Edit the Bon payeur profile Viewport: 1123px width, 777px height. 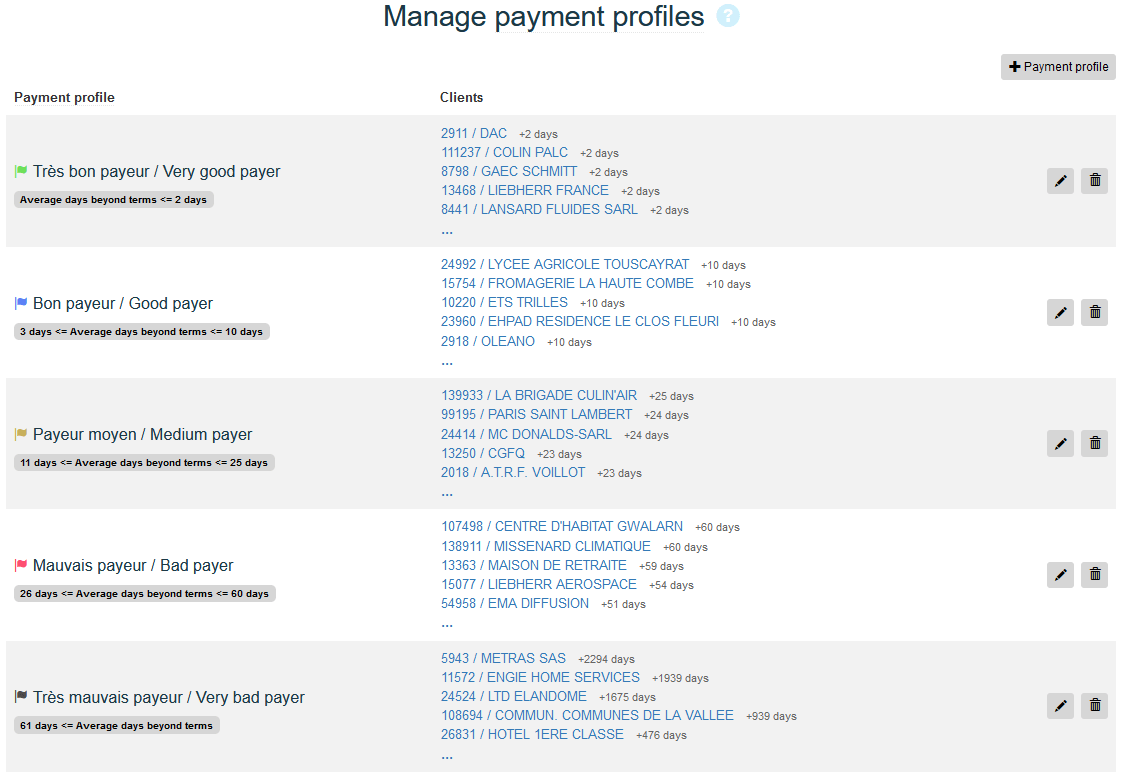1060,313
